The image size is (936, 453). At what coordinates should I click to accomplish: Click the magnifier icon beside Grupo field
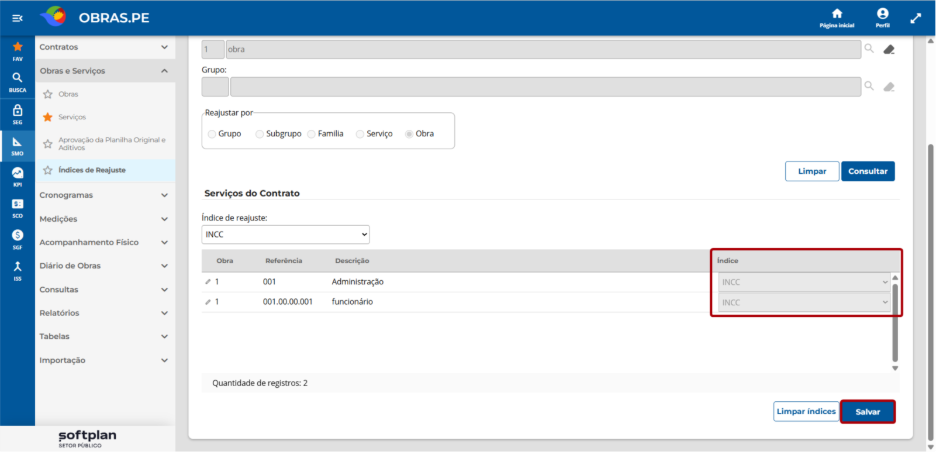[869, 87]
